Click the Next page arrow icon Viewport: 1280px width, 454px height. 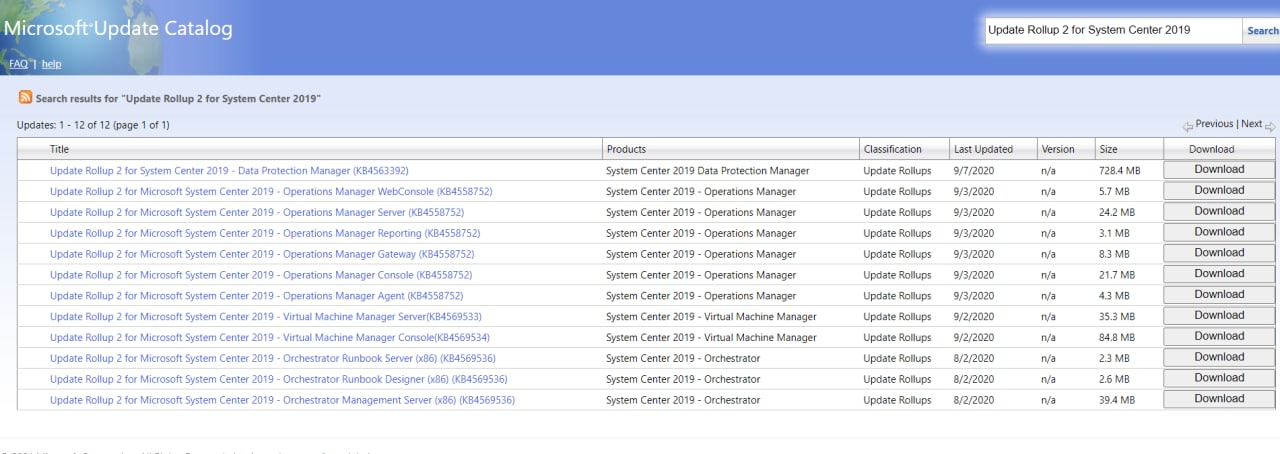pyautogui.click(x=1270, y=126)
